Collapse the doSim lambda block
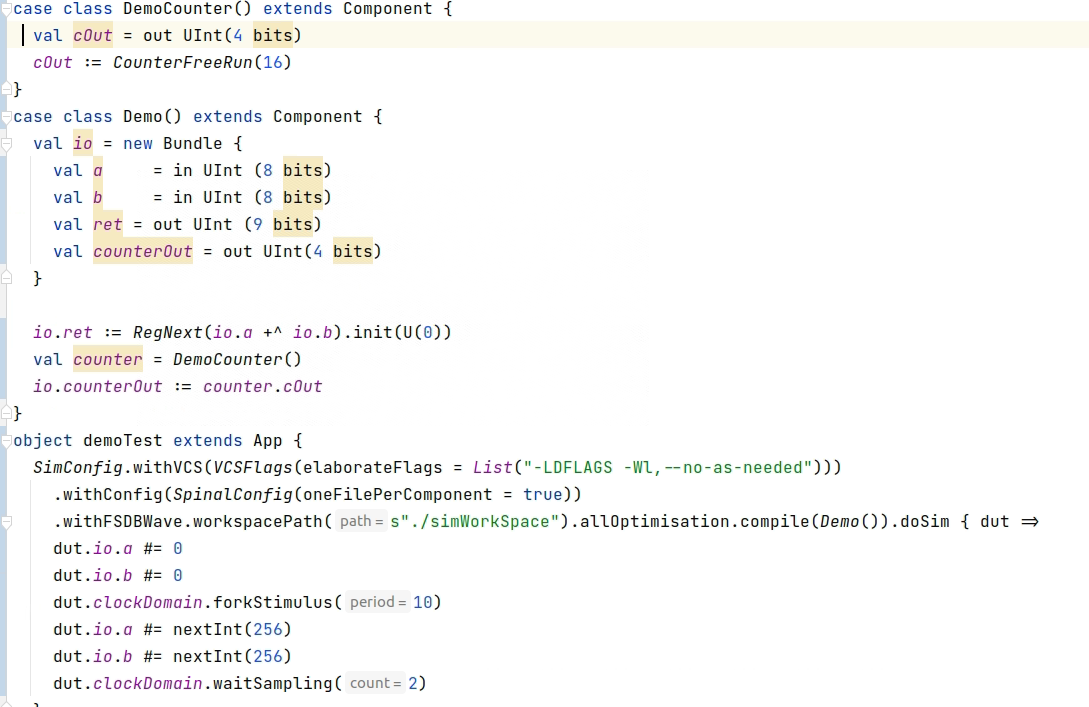Viewport: 1089px width, 707px height. (6, 521)
